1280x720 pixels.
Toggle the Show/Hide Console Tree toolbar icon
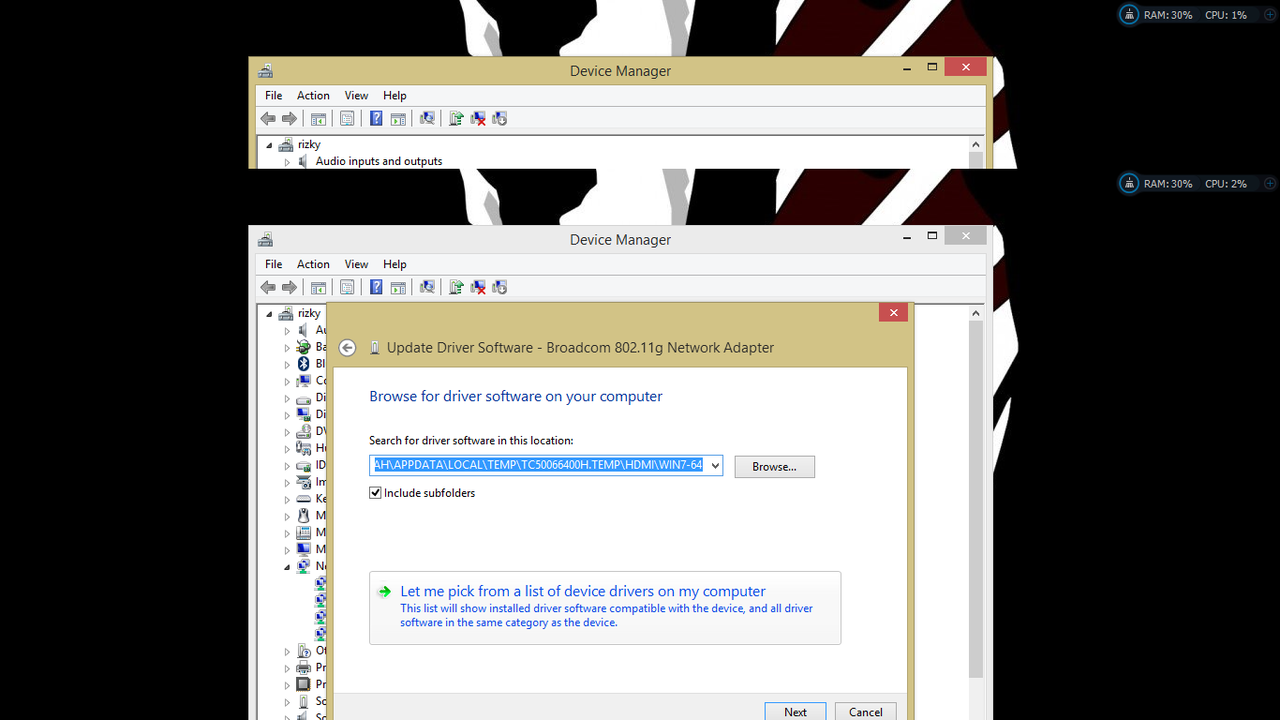[317, 287]
